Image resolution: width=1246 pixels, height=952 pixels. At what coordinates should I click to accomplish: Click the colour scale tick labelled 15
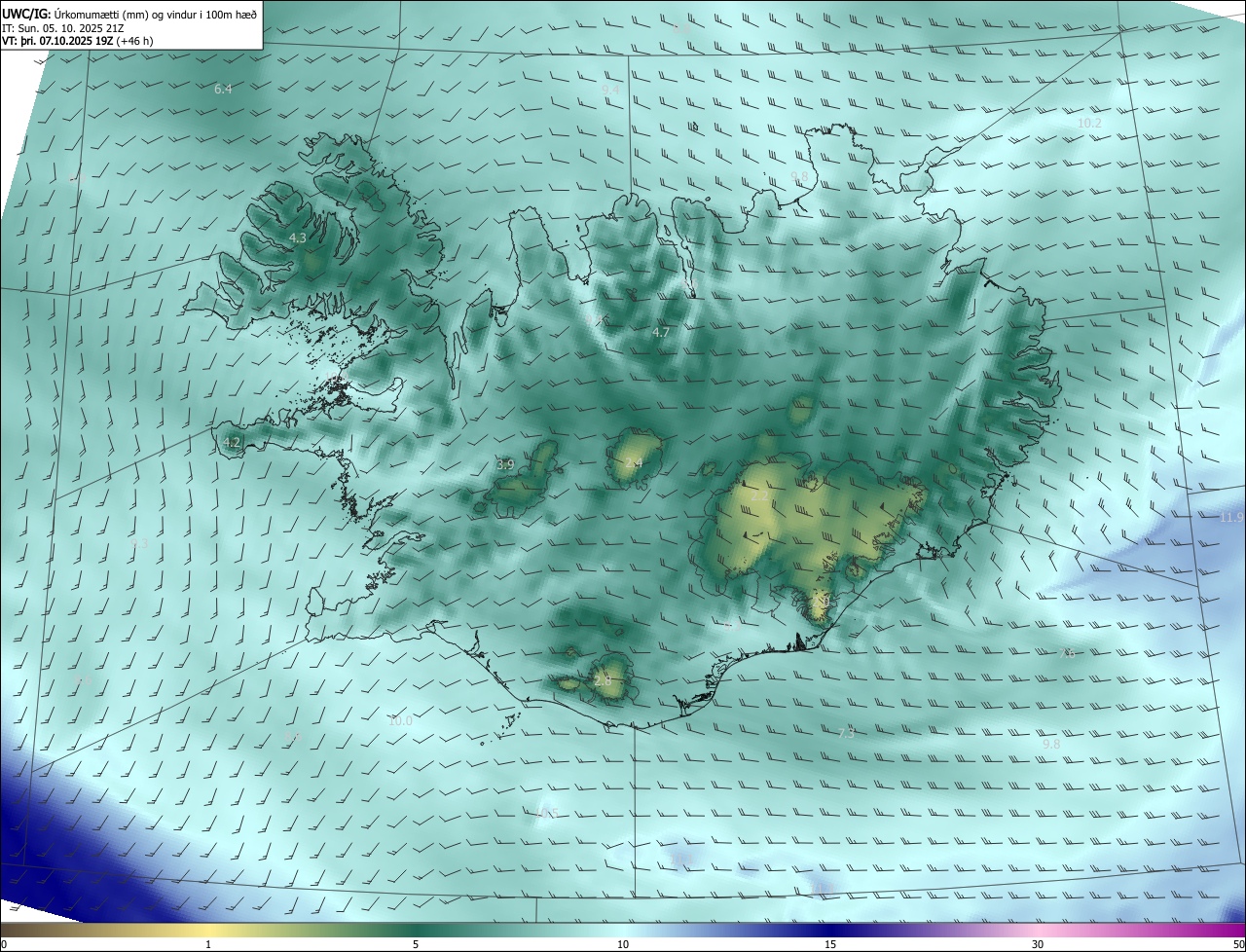click(x=830, y=944)
